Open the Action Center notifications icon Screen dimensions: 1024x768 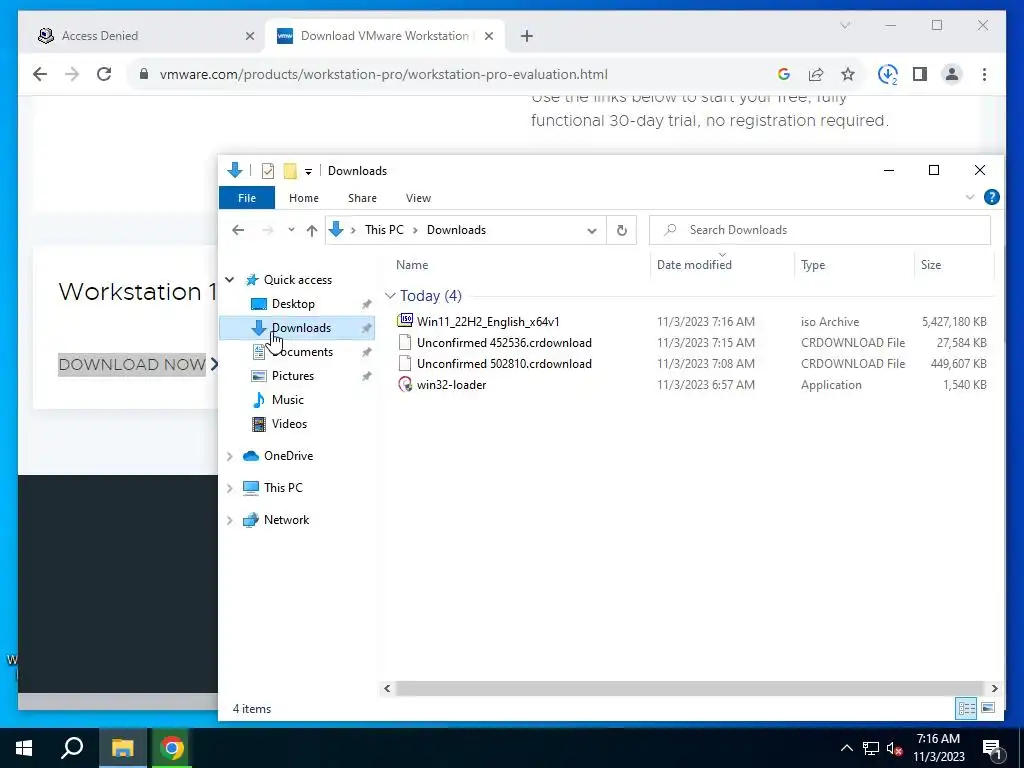993,749
